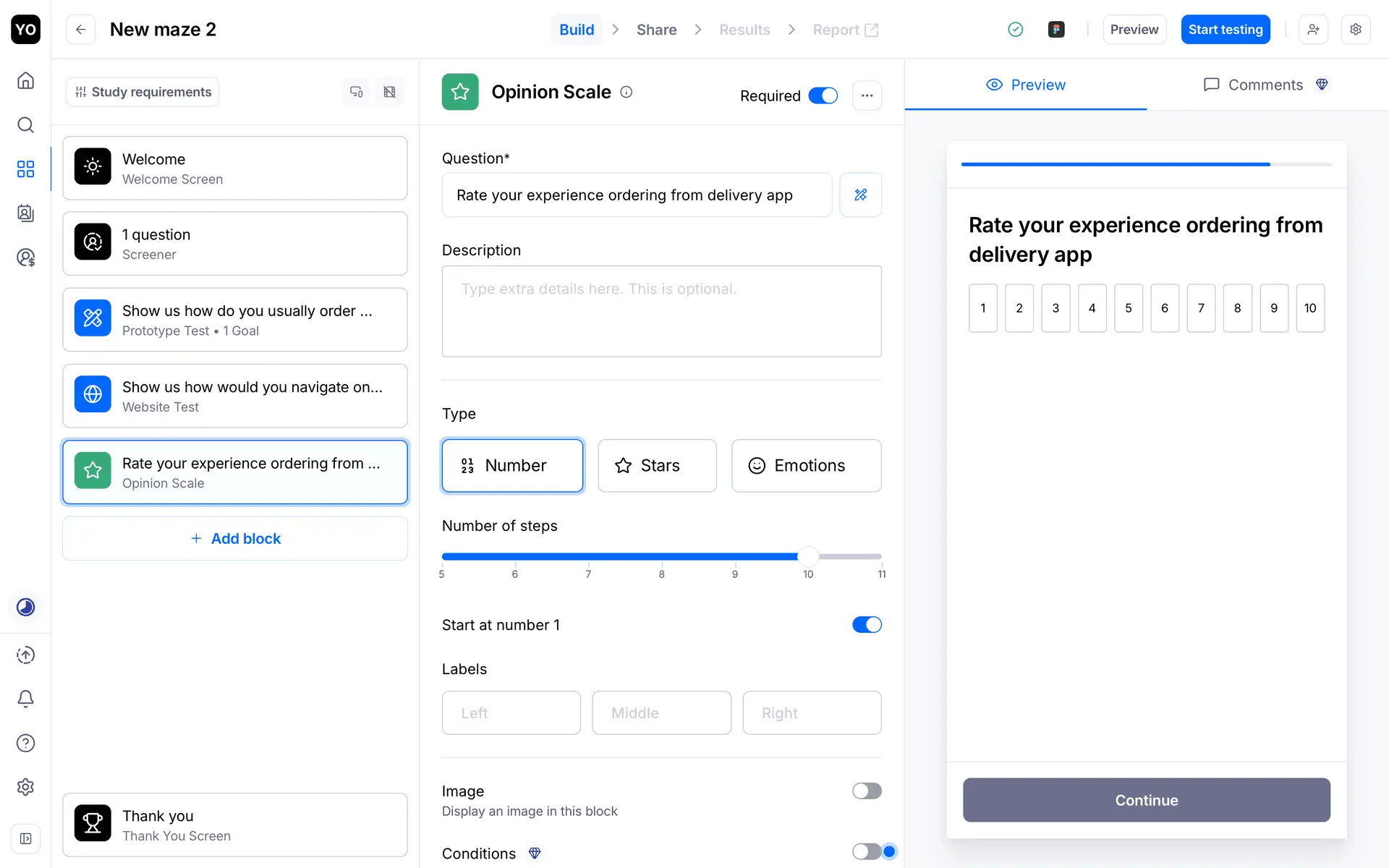This screenshot has height=868, width=1389.
Task: Switch to the Comments tab
Action: 1265,85
